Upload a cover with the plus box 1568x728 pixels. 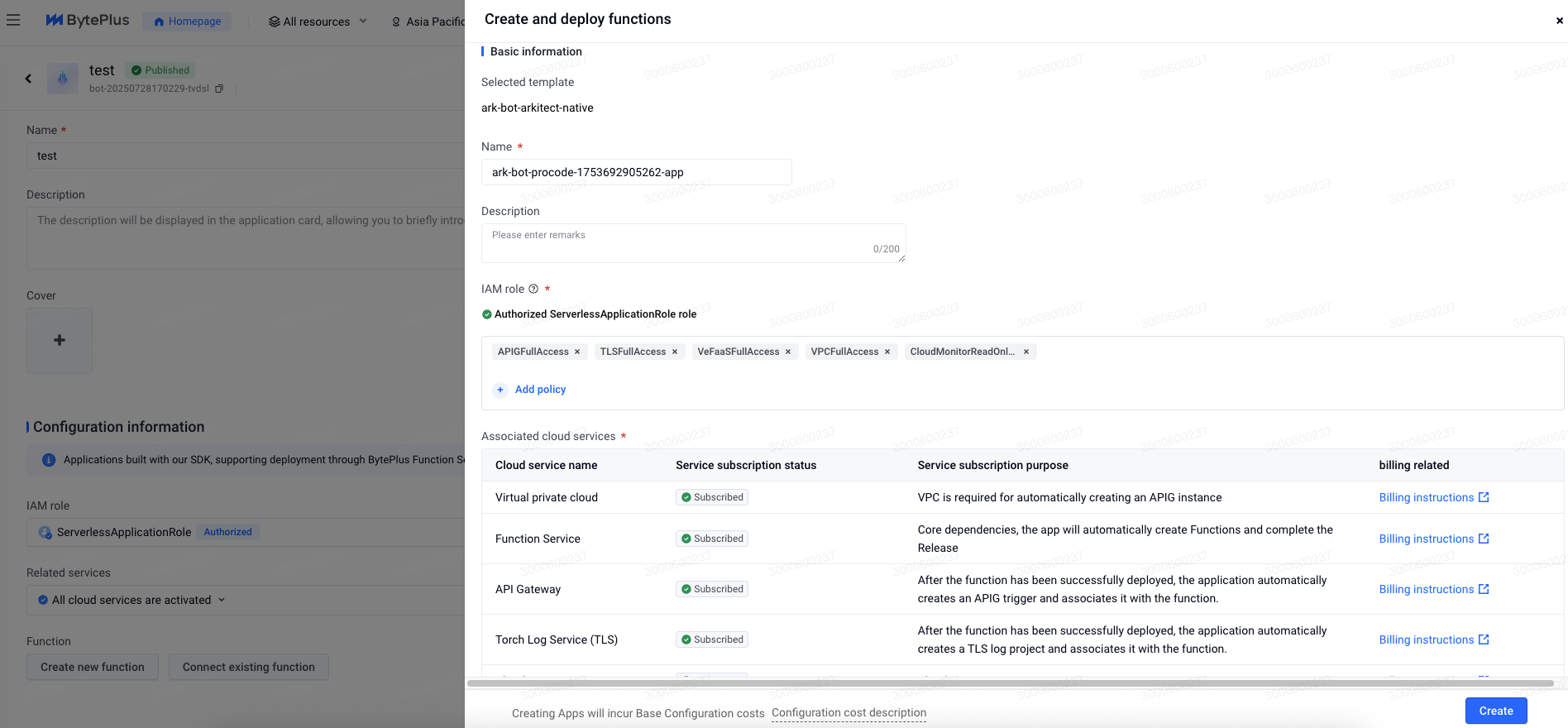[60, 340]
